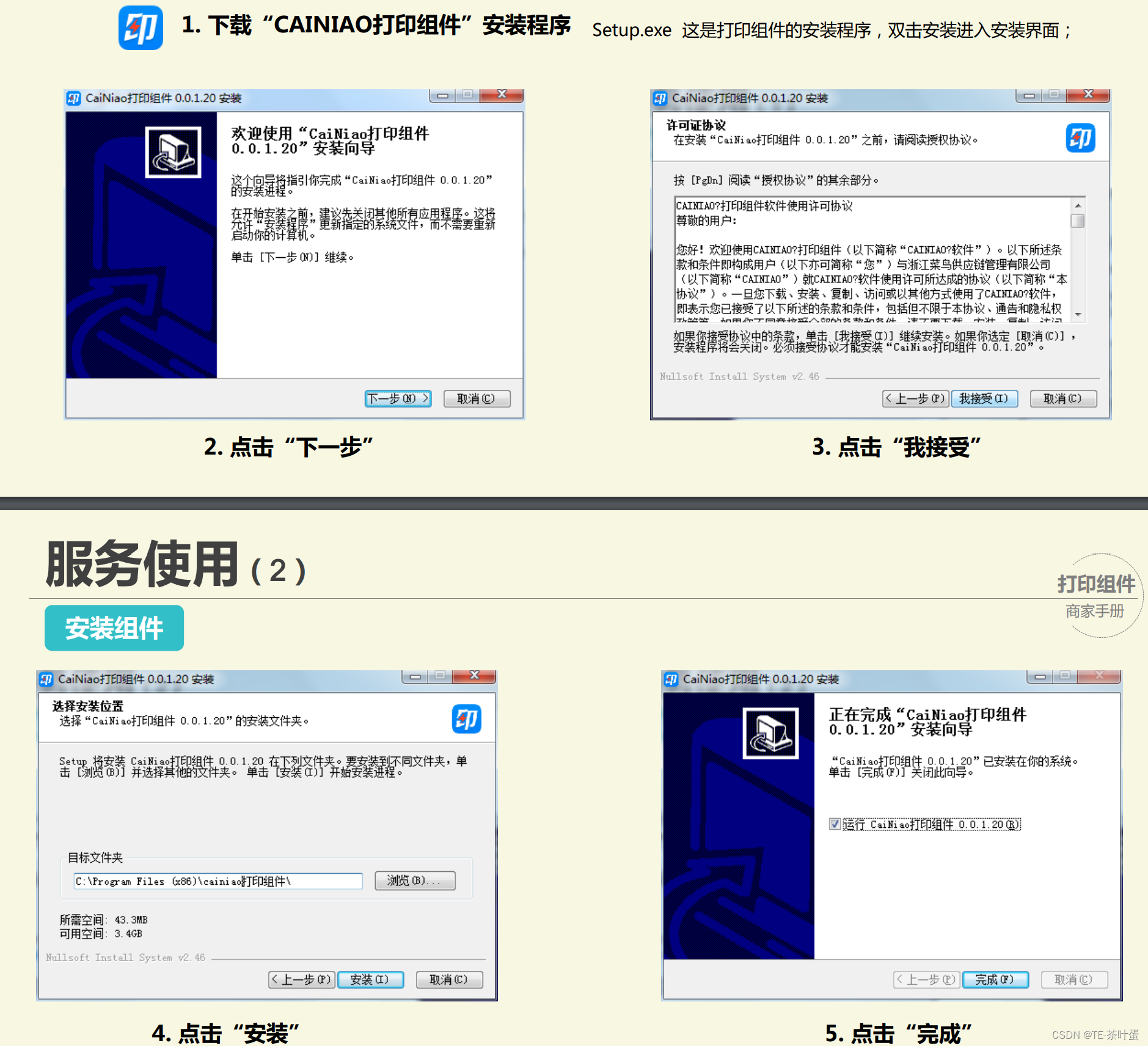Click '许可证协议' heading text
1148x1046 pixels.
tap(696, 125)
